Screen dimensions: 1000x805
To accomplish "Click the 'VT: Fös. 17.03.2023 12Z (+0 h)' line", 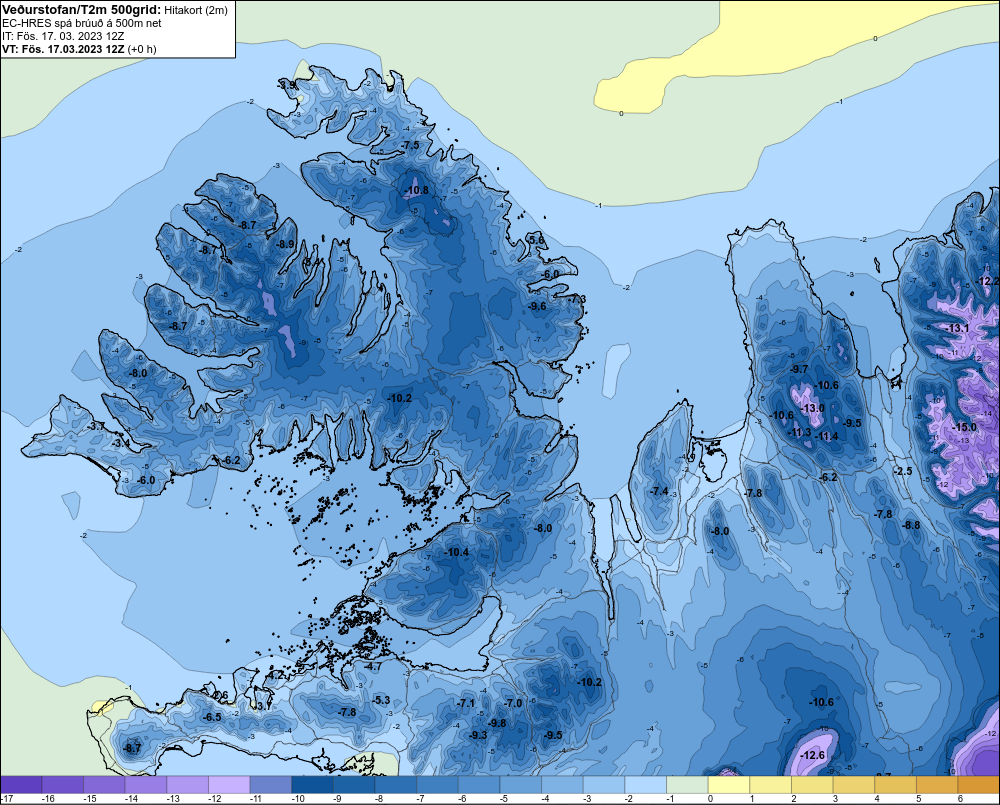I will point(79,49).
